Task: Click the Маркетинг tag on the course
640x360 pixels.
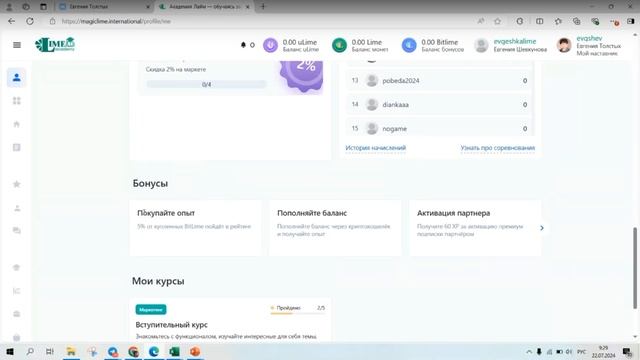Action: (151, 309)
